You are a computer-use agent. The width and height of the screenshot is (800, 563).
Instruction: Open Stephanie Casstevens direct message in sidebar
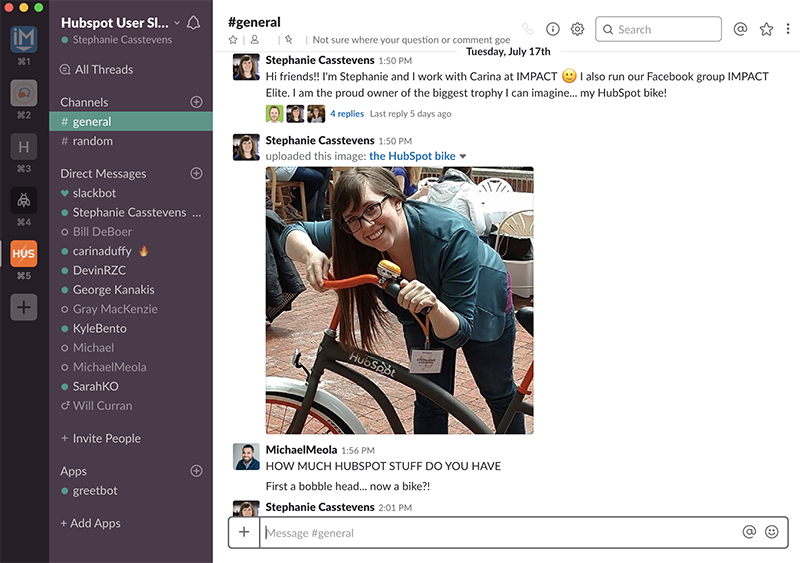click(131, 212)
